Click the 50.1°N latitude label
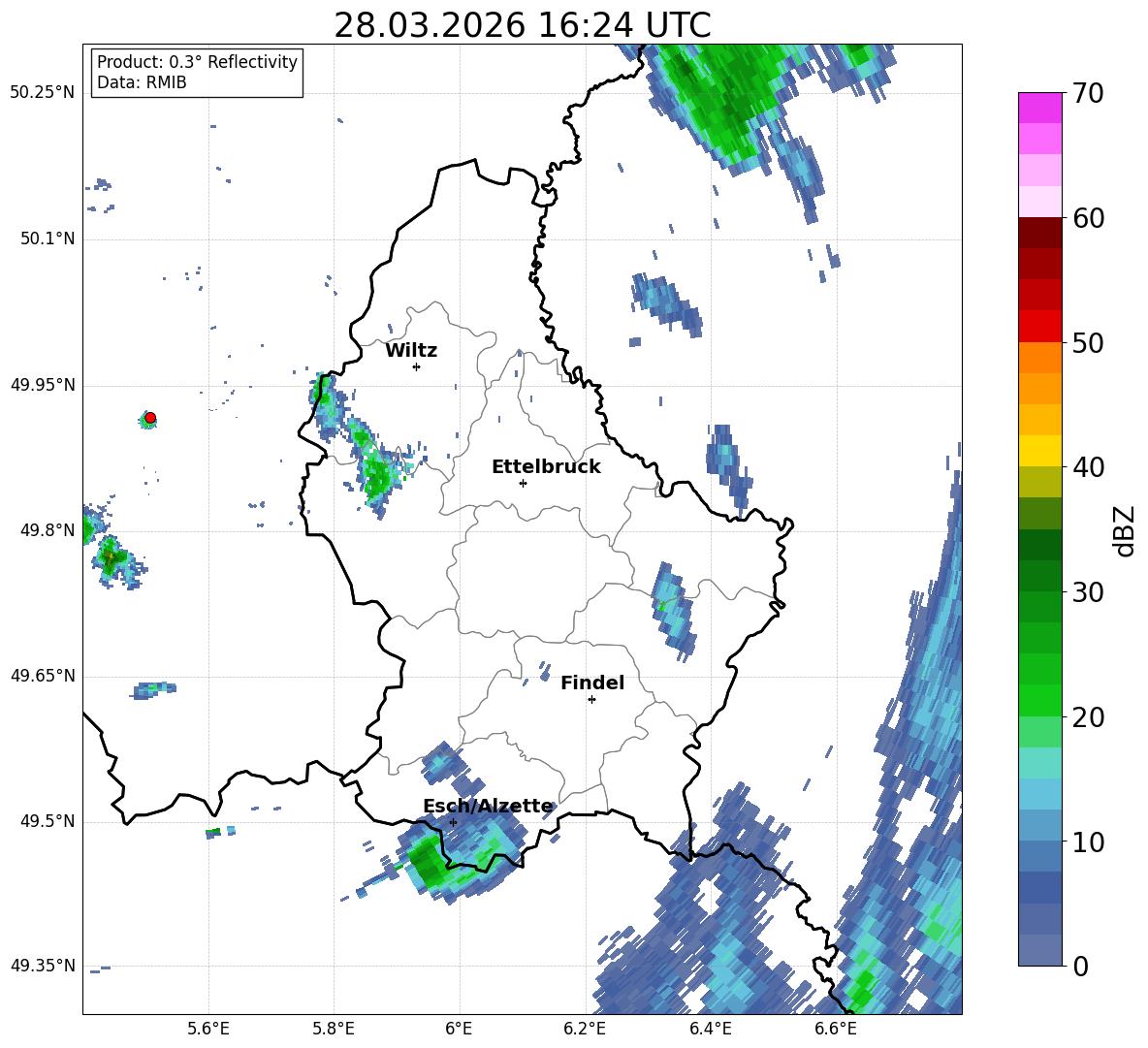 [x=48, y=239]
